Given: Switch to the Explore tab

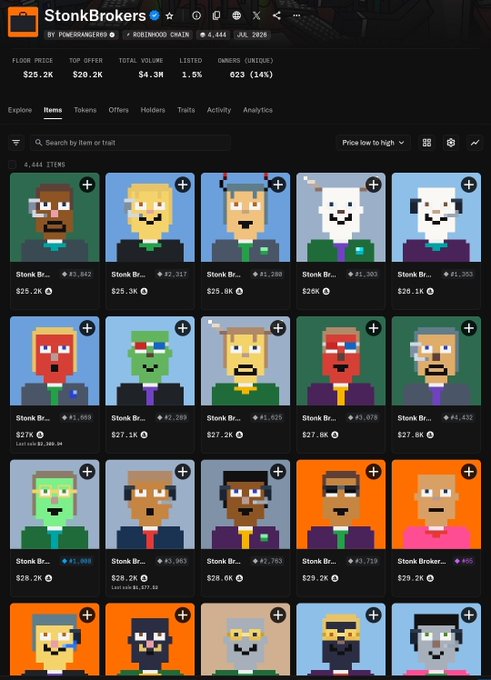Looking at the screenshot, I should coord(20,110).
